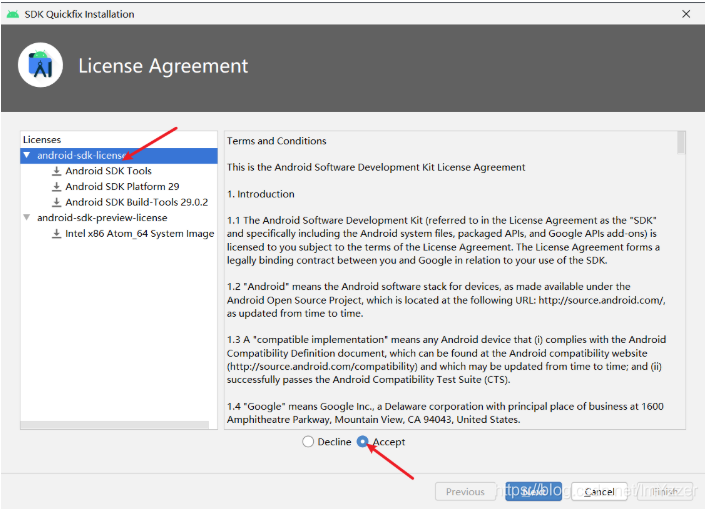Image resolution: width=708 pixels, height=509 pixels.
Task: Click the License Agreement page title
Action: click(x=163, y=66)
